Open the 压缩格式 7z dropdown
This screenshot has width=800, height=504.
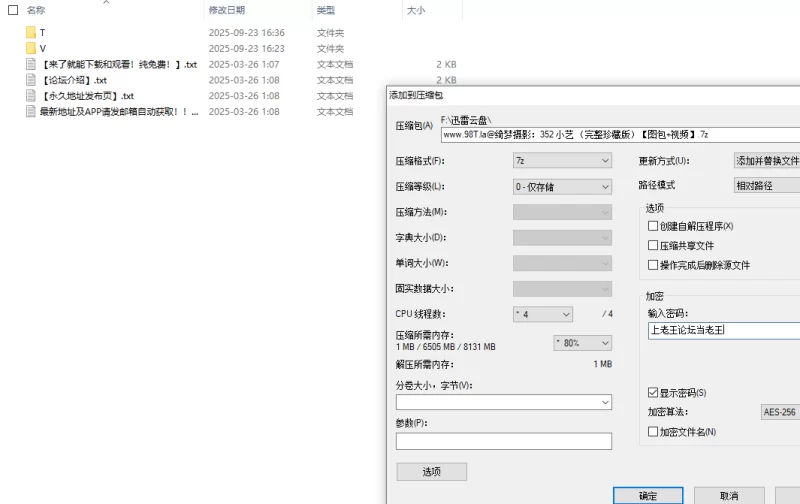click(x=562, y=160)
